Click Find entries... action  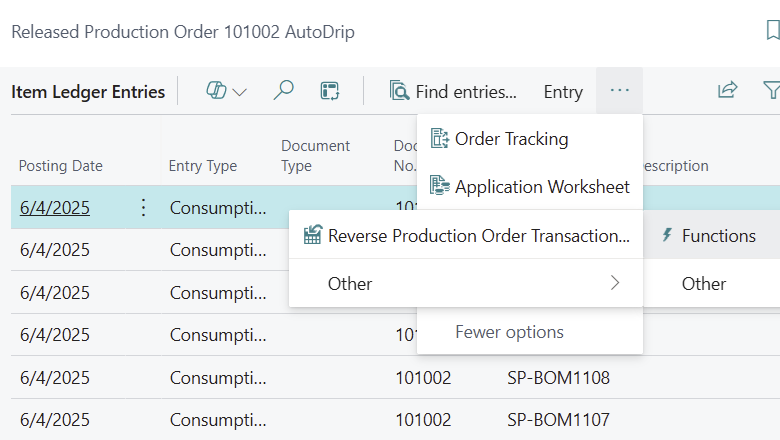[454, 92]
